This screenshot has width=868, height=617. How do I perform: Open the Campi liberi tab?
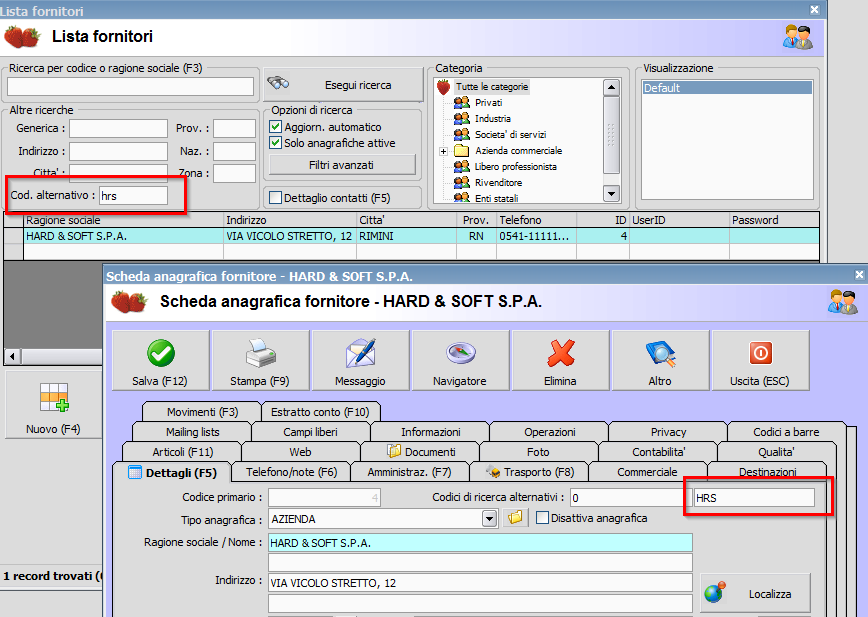pyautogui.click(x=310, y=432)
